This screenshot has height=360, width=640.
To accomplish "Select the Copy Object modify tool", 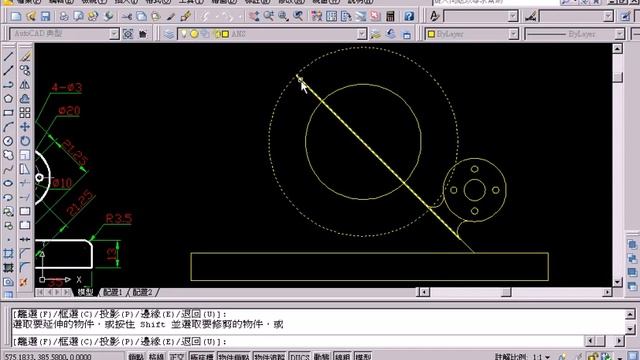I will pyautogui.click(x=25, y=71).
